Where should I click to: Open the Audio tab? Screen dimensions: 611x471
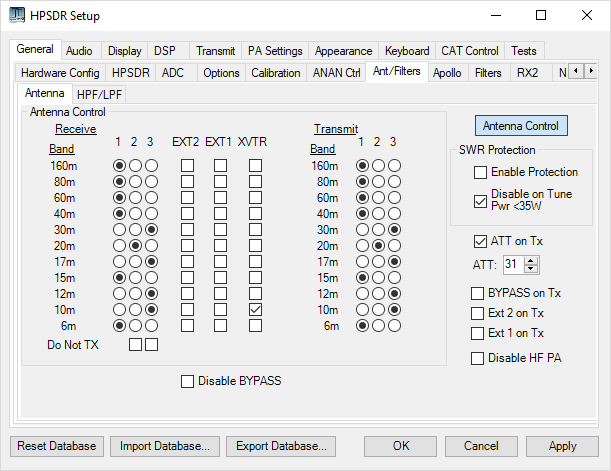point(79,51)
